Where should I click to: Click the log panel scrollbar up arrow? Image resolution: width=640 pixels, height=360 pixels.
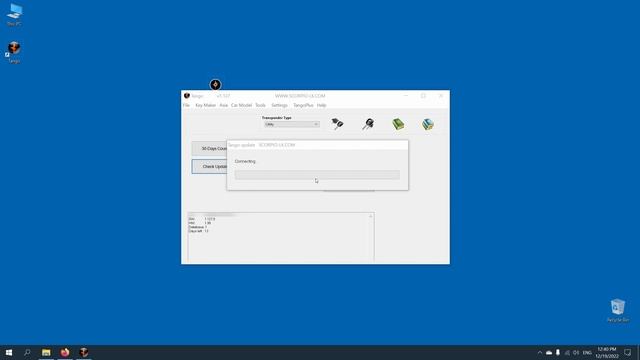coord(371,216)
